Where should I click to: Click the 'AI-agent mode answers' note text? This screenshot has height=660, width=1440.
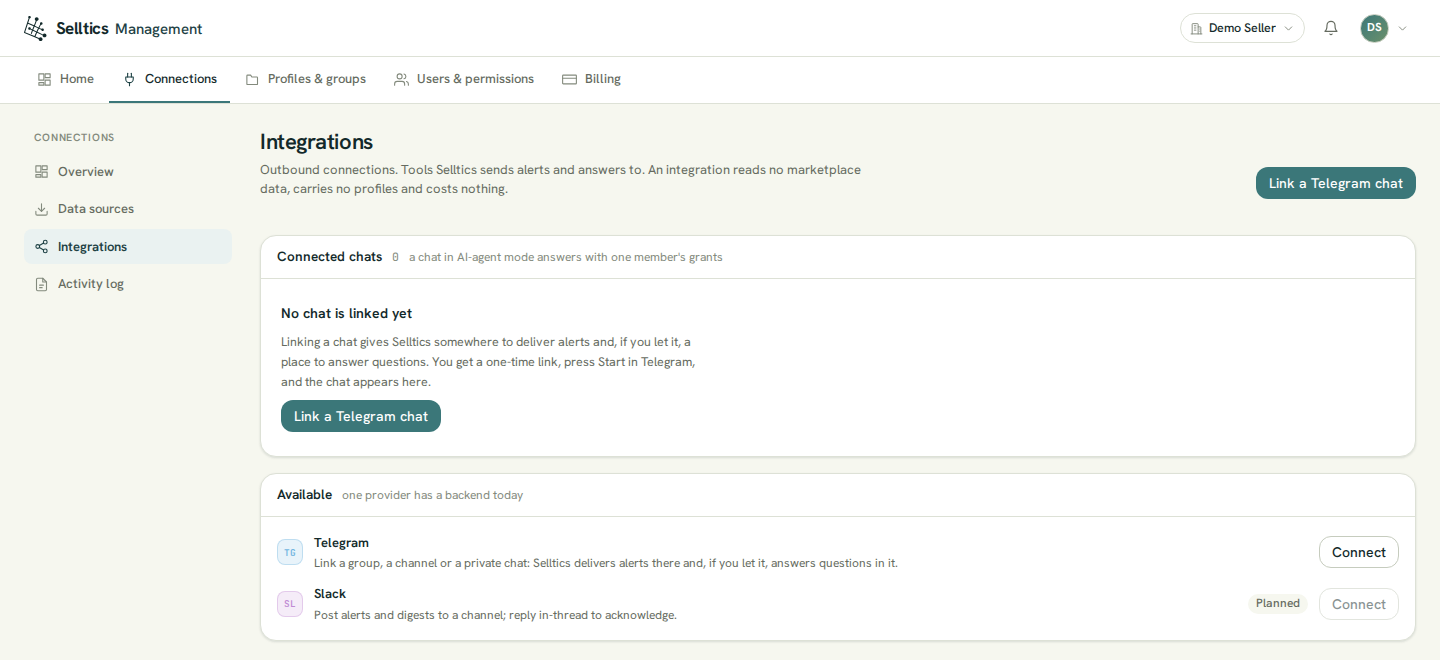[x=566, y=257]
